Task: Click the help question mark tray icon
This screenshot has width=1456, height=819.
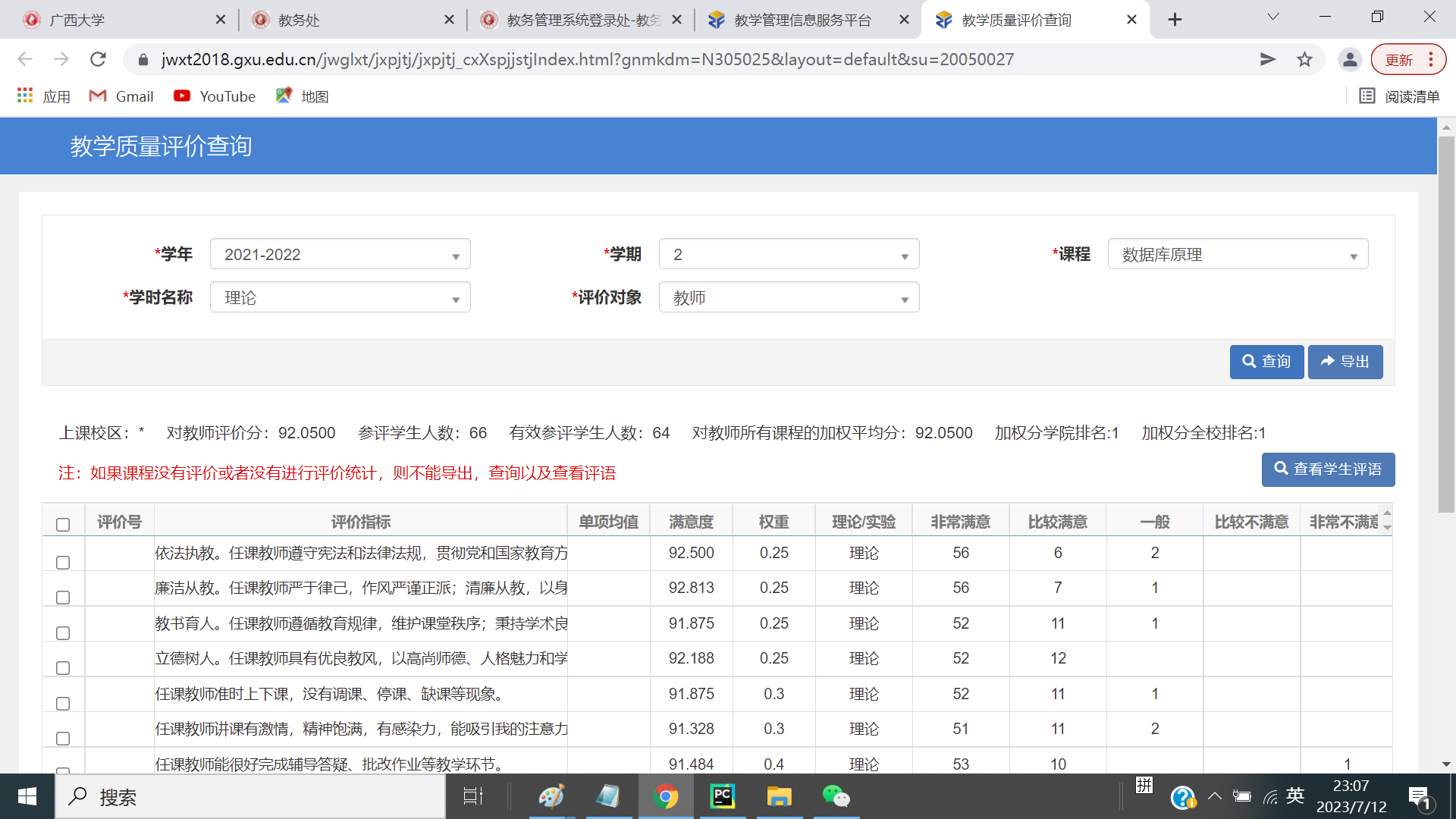Action: coord(1183,797)
